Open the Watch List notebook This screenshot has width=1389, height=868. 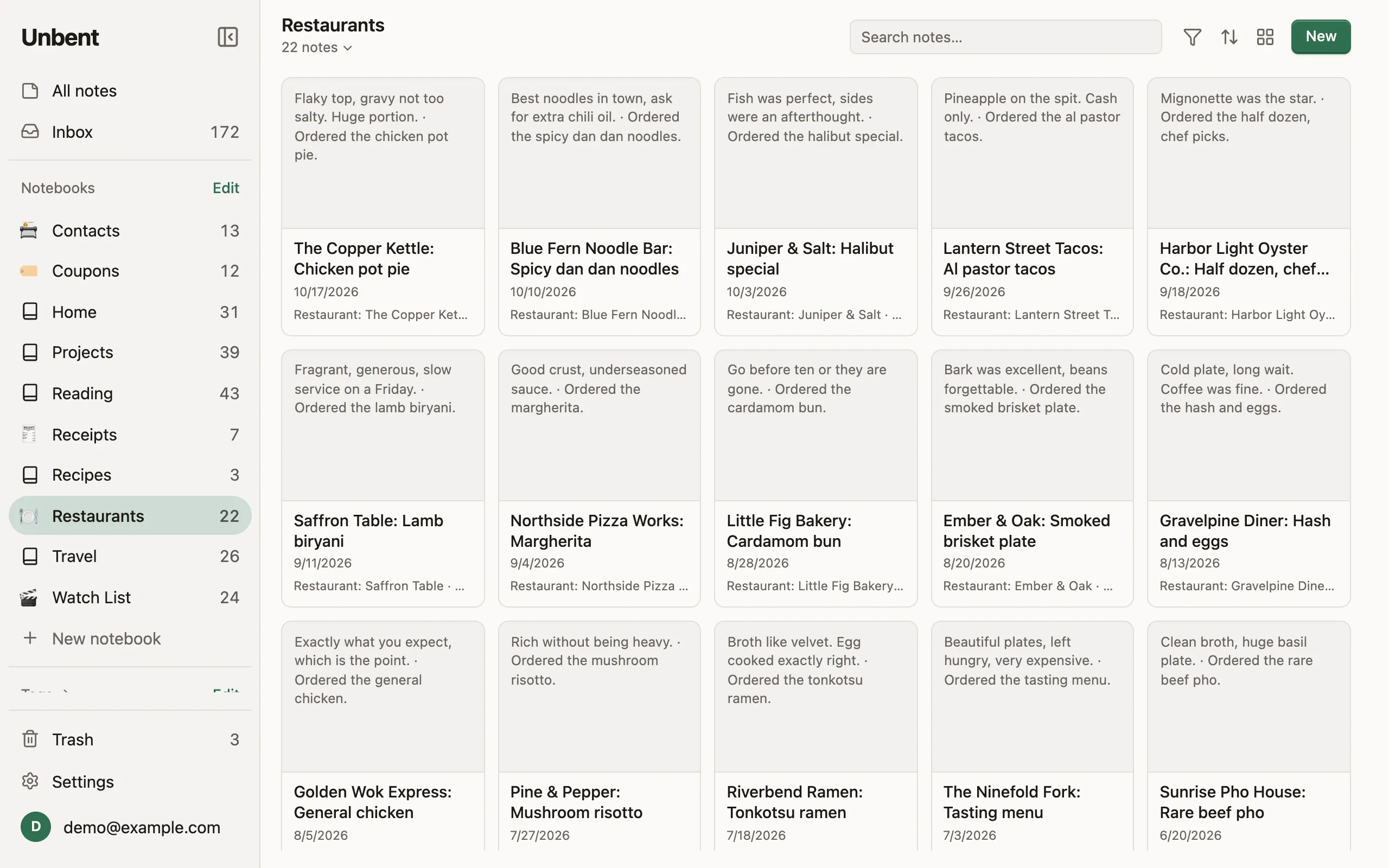click(x=130, y=598)
